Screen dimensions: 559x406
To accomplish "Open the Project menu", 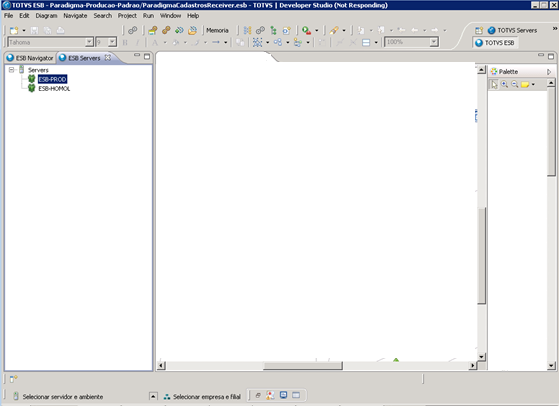I will point(127,16).
